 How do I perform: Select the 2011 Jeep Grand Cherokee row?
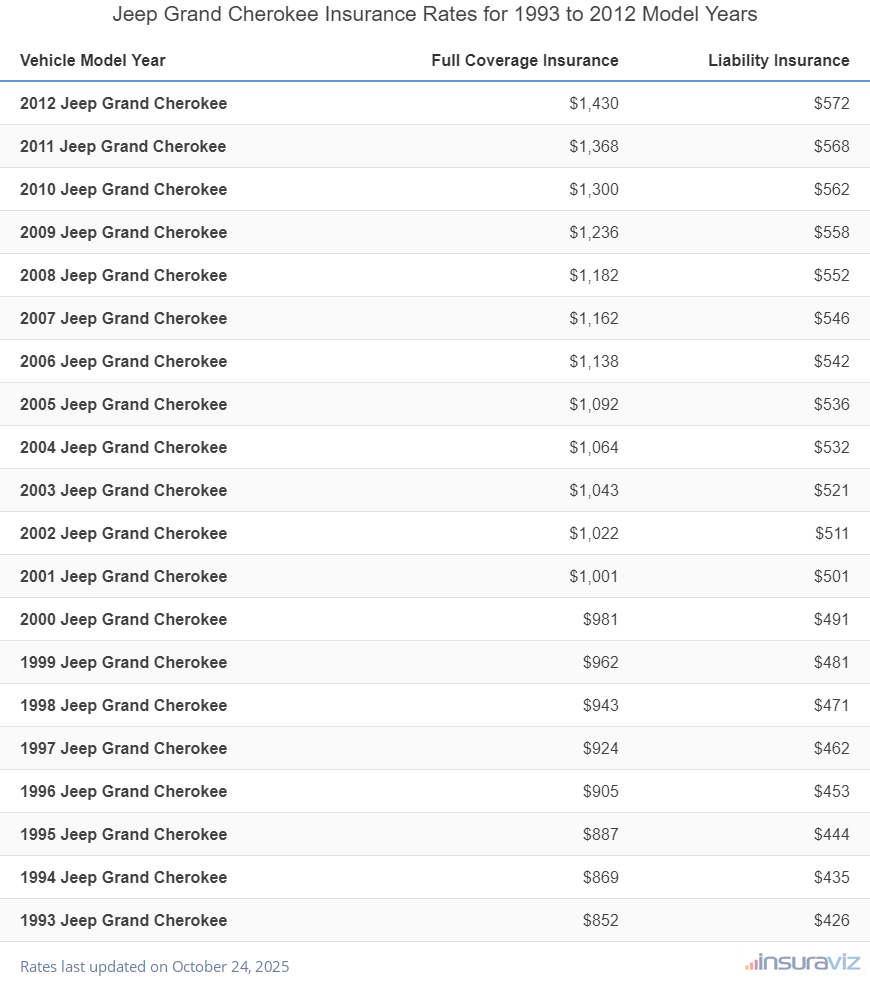[x=123, y=146]
